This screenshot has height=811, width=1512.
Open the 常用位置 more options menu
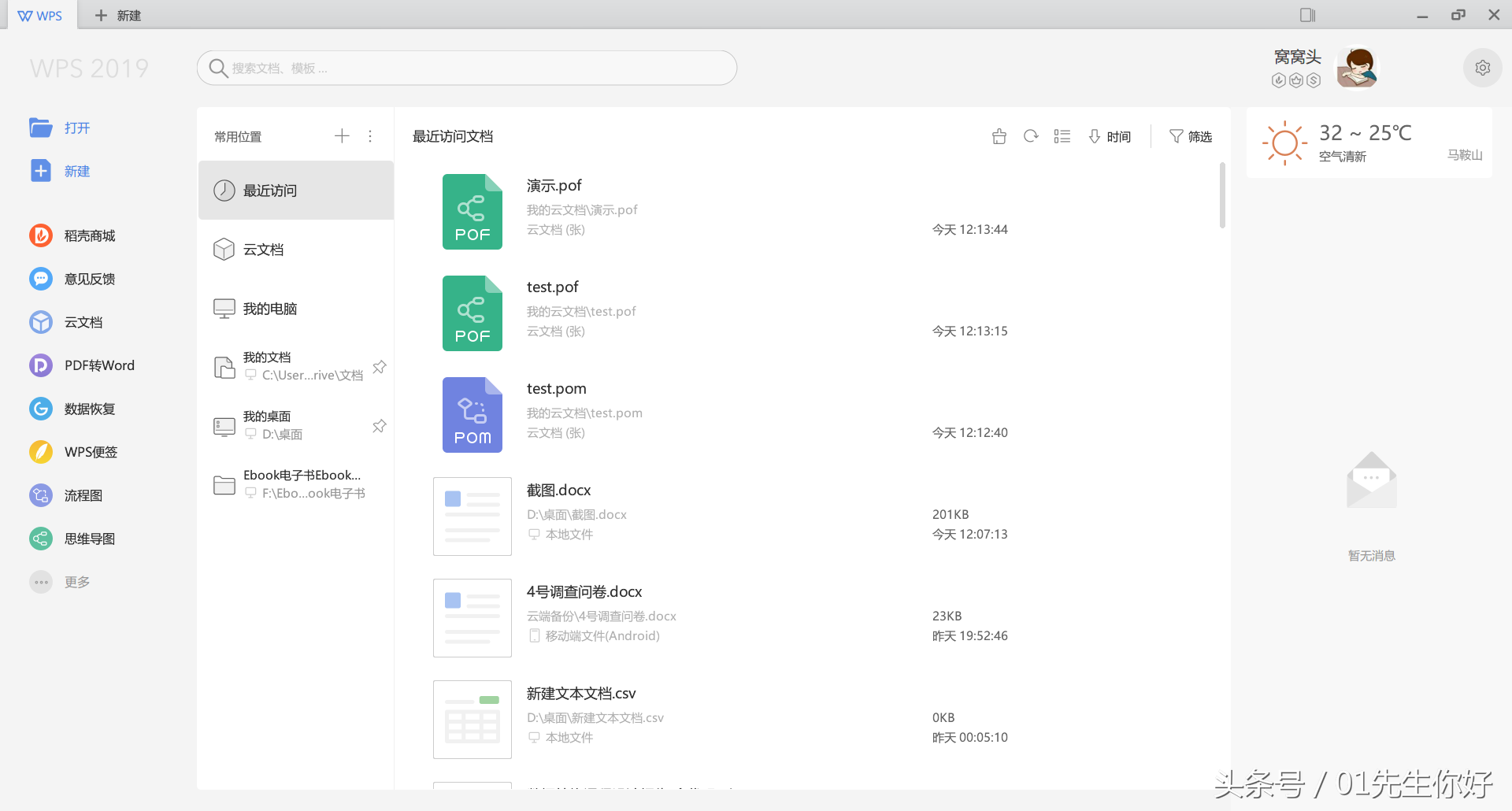(370, 136)
